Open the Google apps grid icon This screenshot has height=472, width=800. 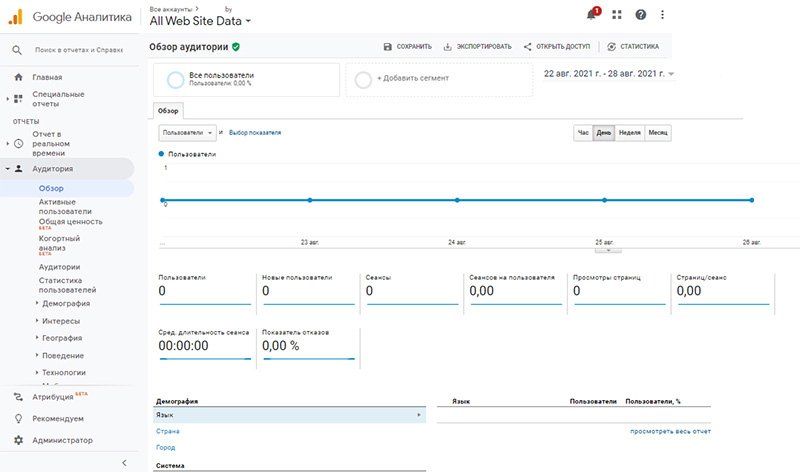click(617, 15)
